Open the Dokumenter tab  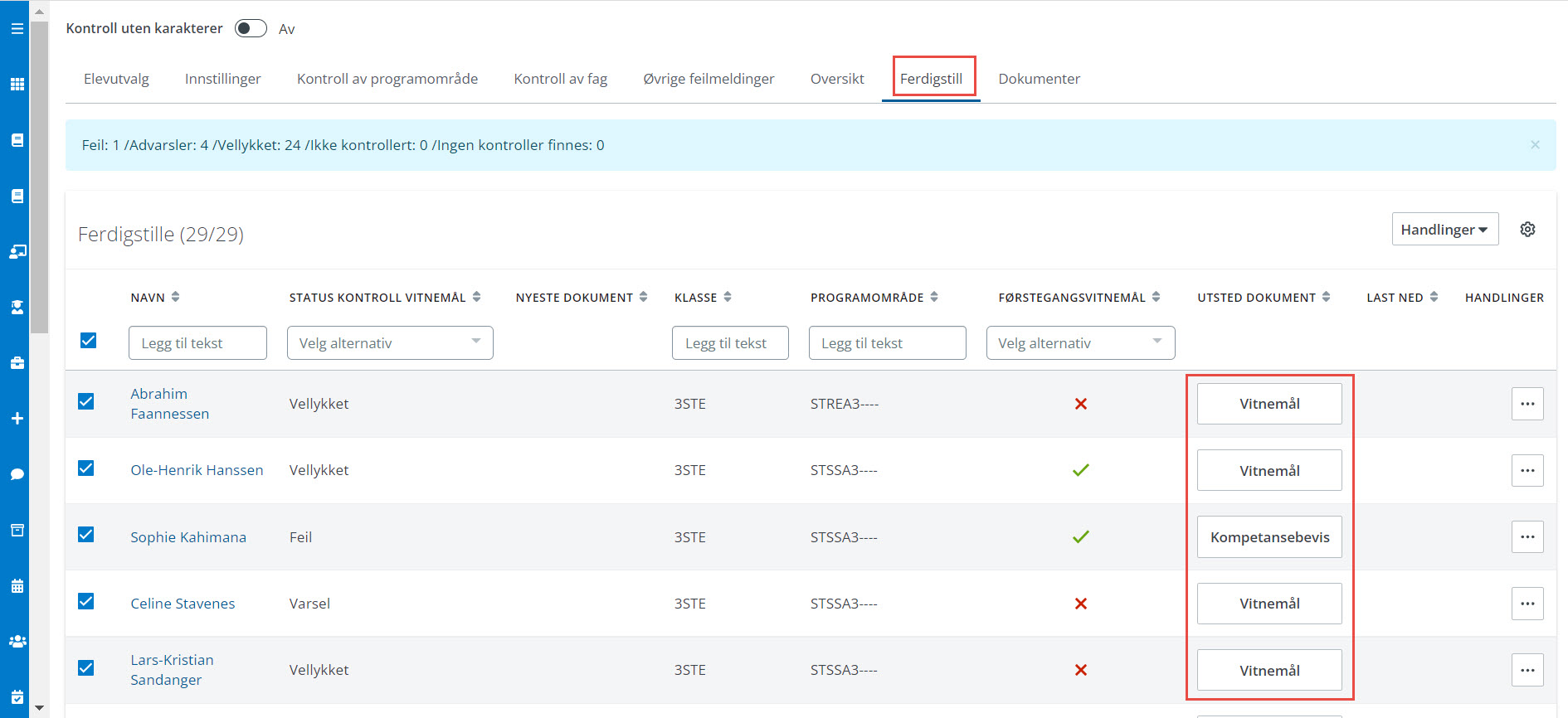click(x=1039, y=79)
